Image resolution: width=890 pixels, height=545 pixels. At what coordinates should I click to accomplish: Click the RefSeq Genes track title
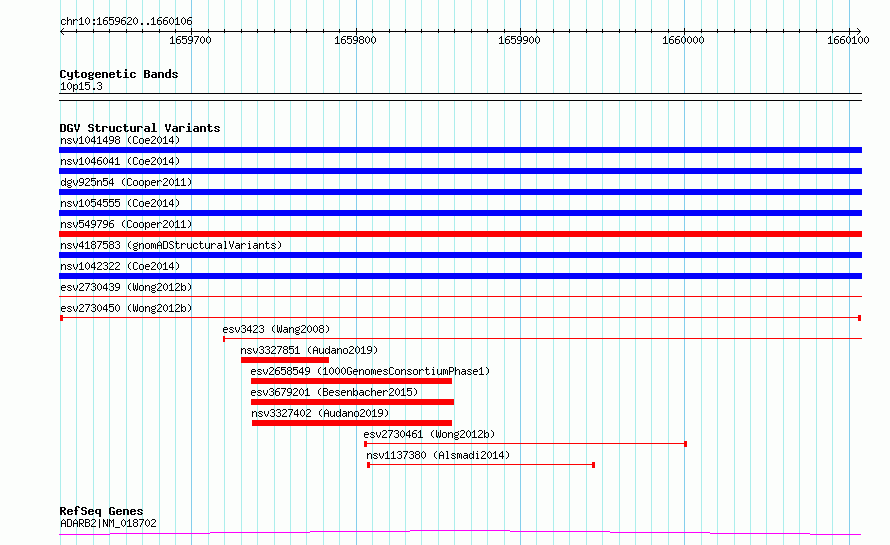coord(101,511)
